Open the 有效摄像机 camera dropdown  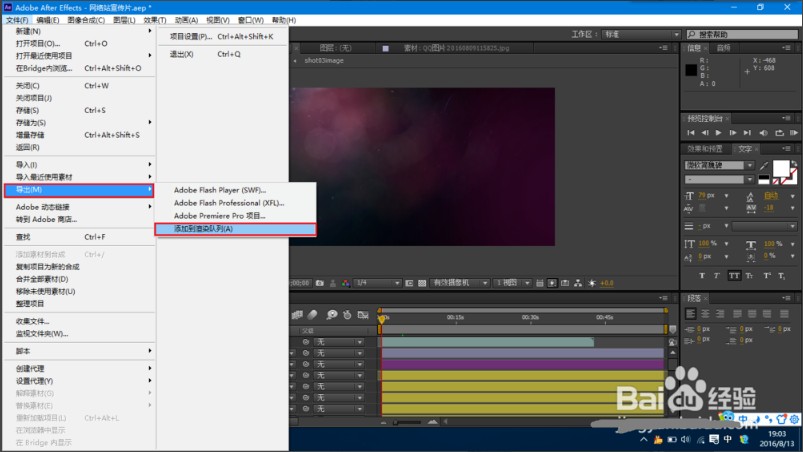pyautogui.click(x=460, y=283)
